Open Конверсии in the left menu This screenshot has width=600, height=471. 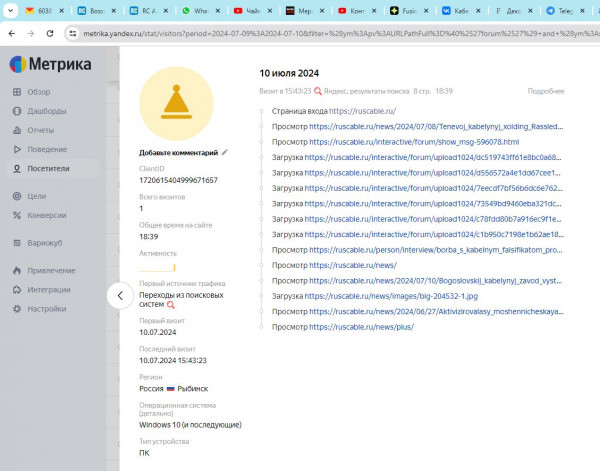46,215
